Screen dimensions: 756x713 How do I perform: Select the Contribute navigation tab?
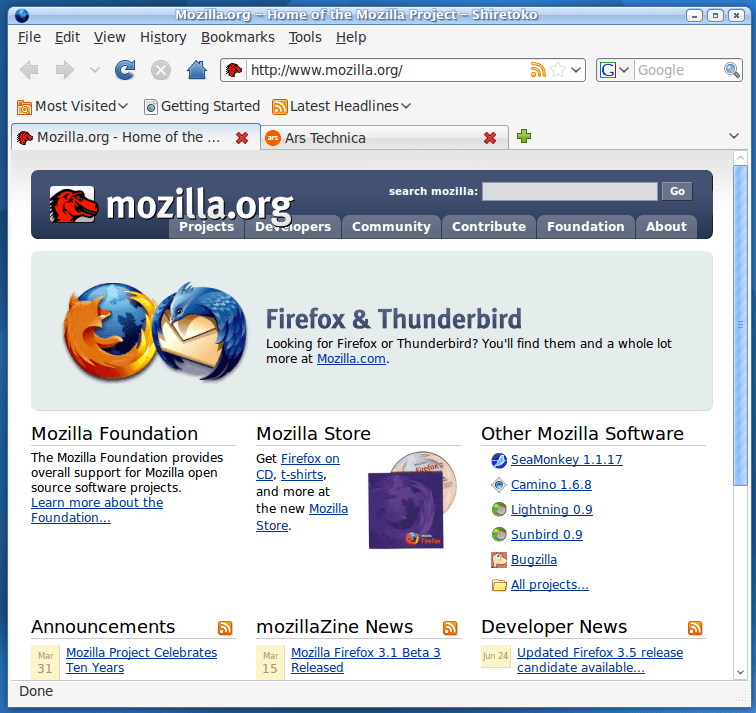[x=489, y=227]
